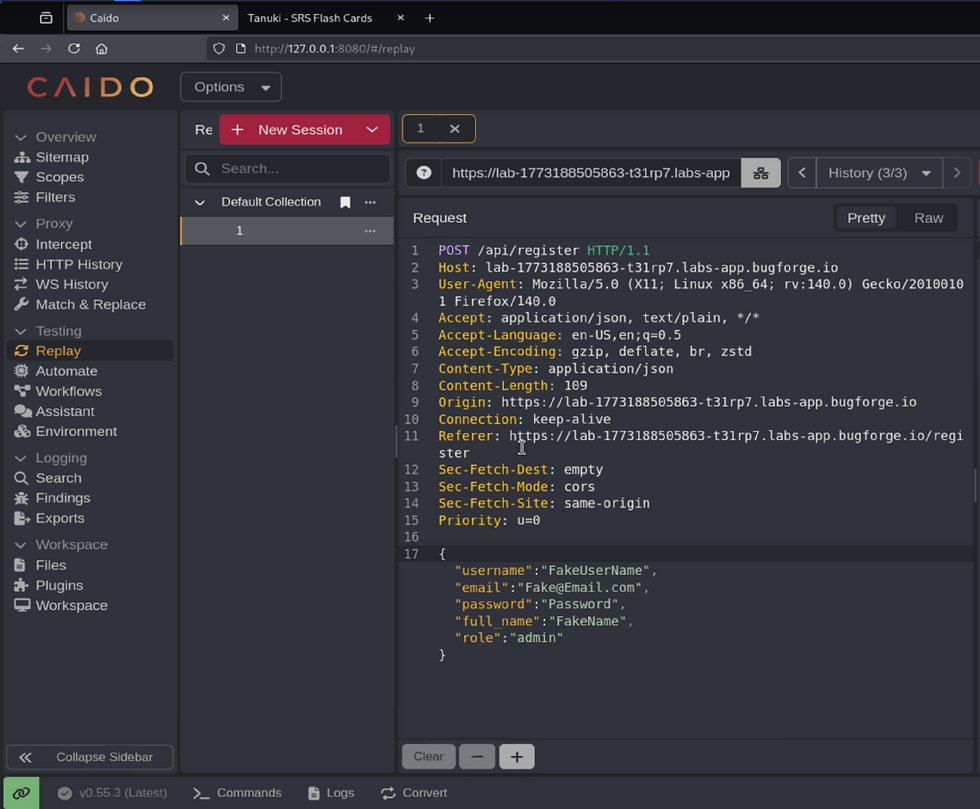The image size is (980, 809).
Task: Click the bookmark icon in Default Collection
Action: point(345,202)
